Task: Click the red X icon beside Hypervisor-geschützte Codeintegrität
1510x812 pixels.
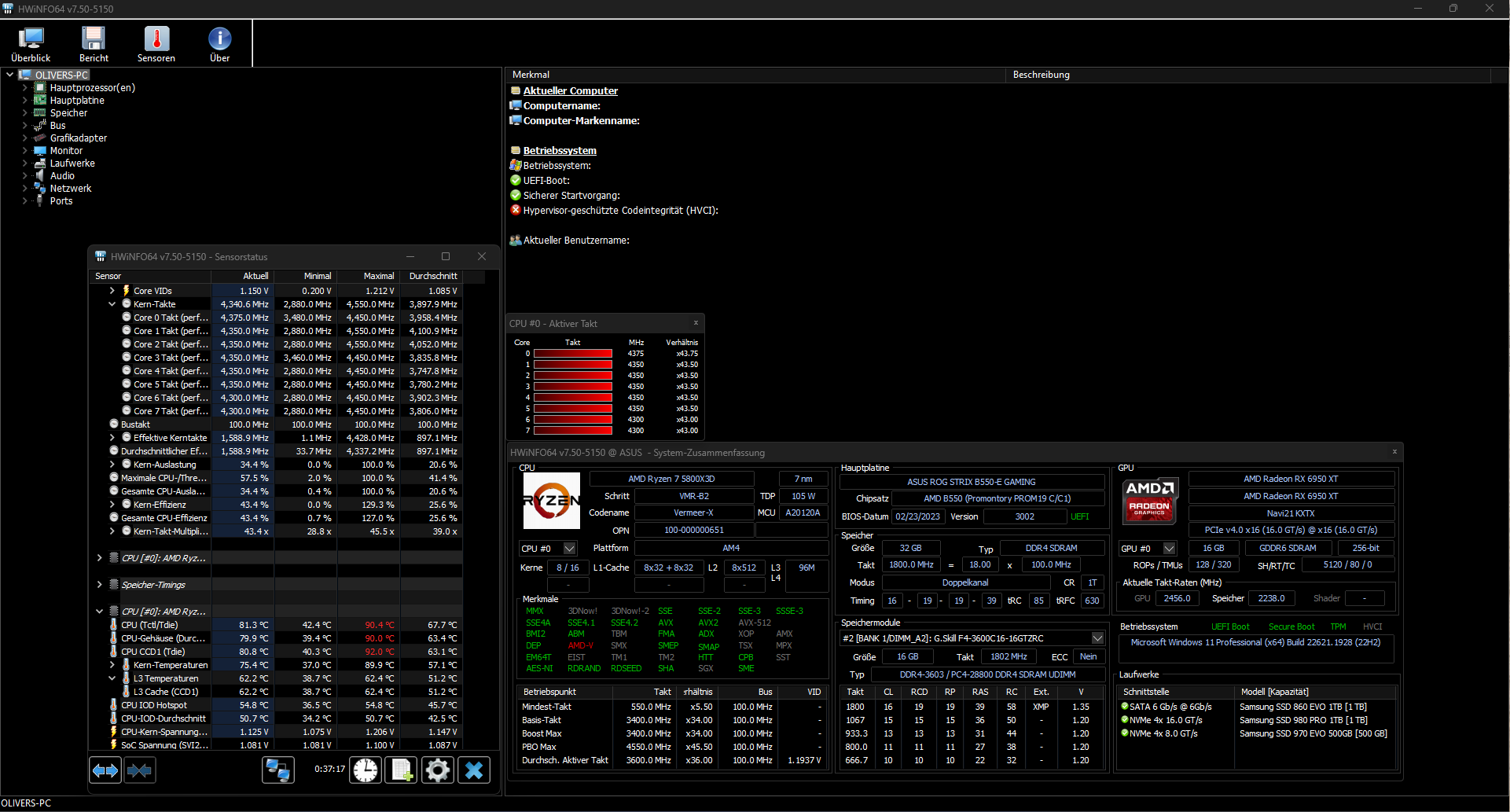Action: coord(516,211)
